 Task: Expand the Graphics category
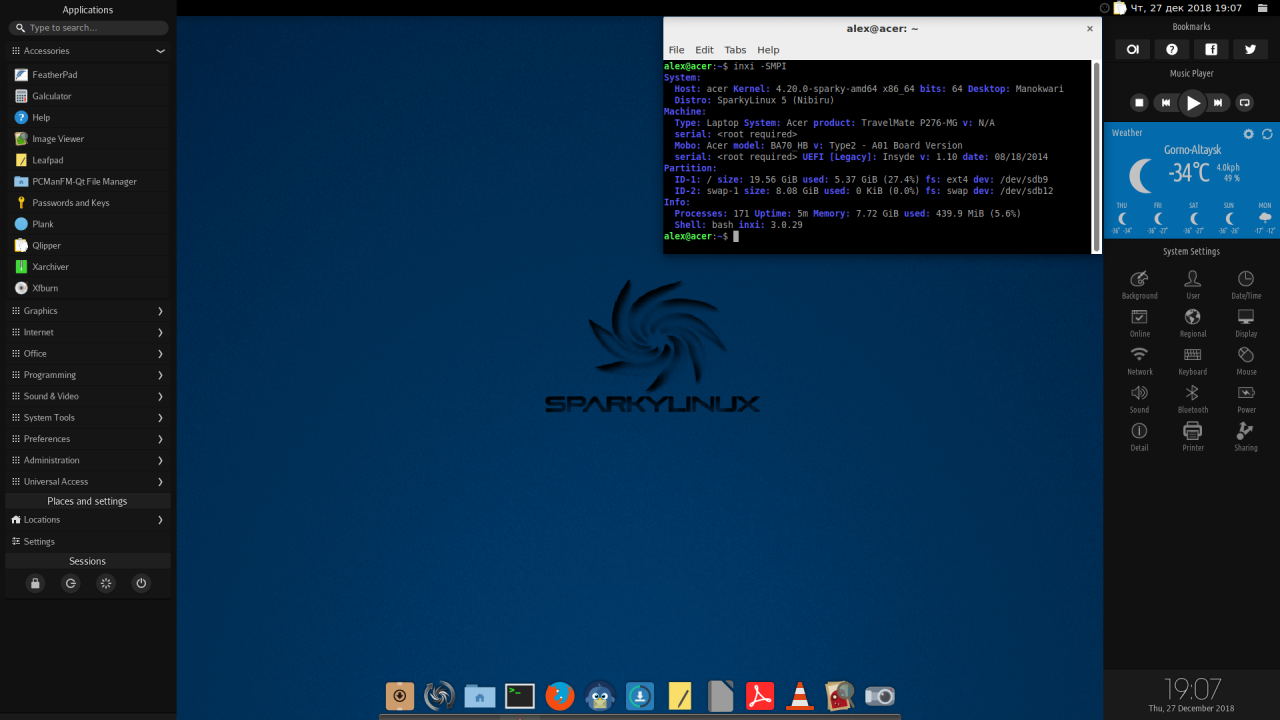point(88,311)
